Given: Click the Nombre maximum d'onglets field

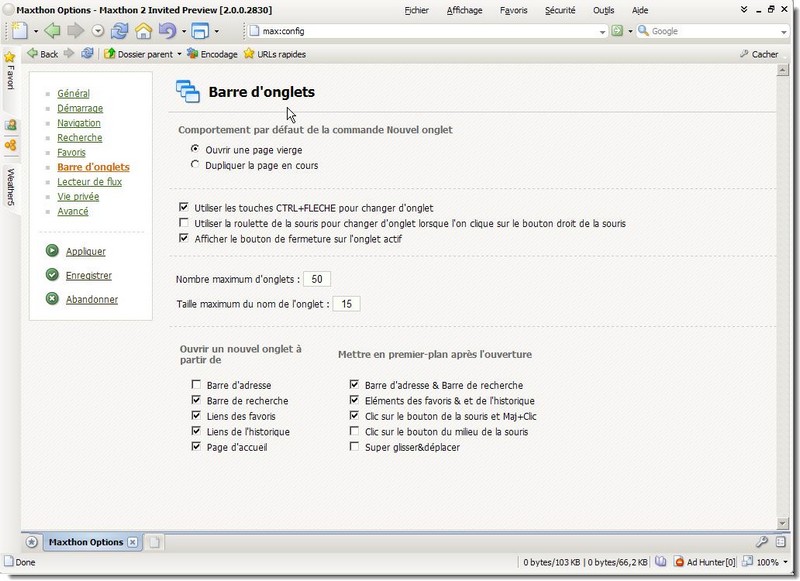Looking at the screenshot, I should (317, 279).
